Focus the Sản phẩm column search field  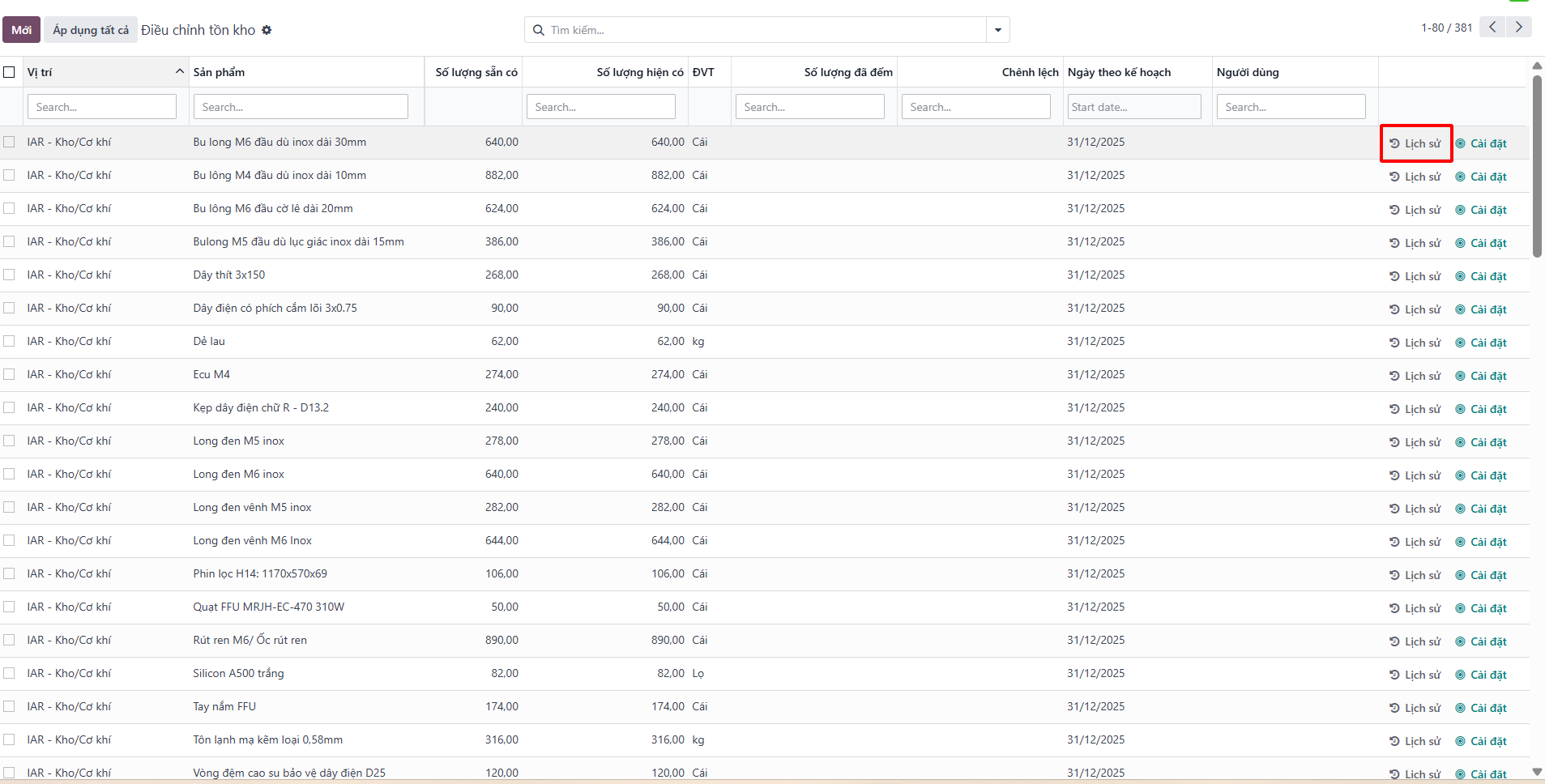301,107
